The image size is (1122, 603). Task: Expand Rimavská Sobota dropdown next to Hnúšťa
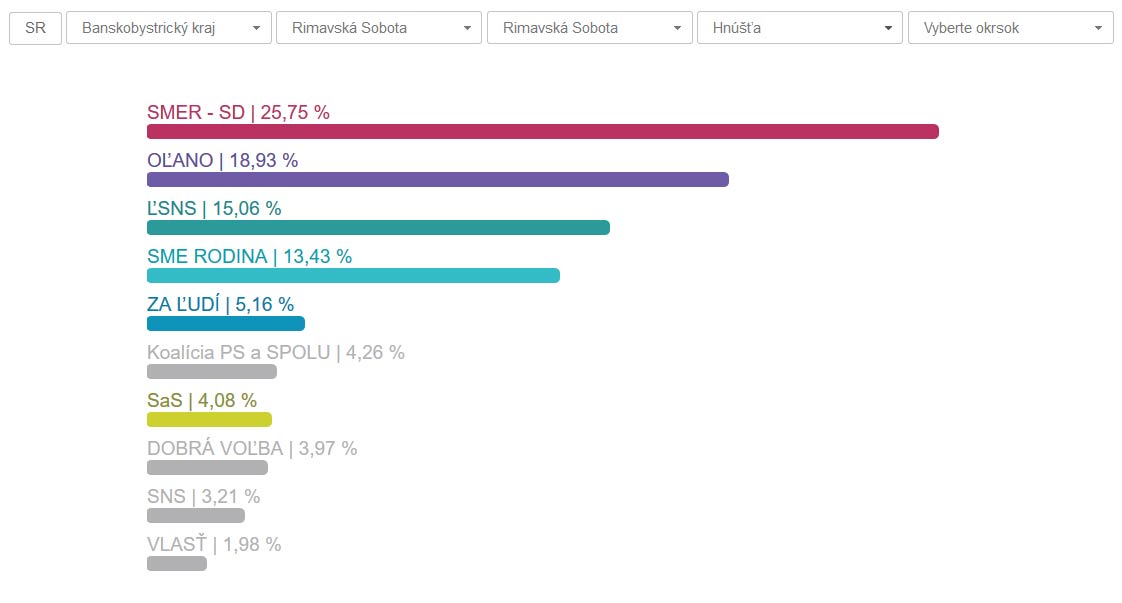point(589,28)
